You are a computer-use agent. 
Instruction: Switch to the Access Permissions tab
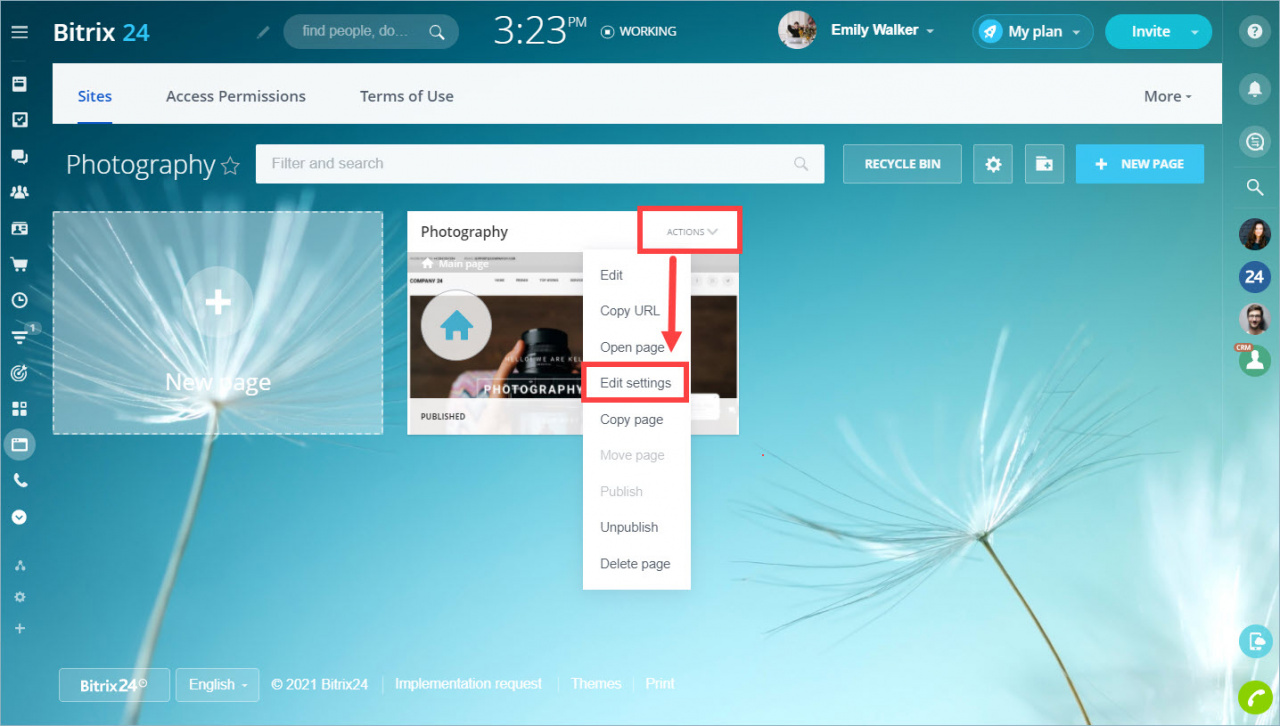click(236, 96)
